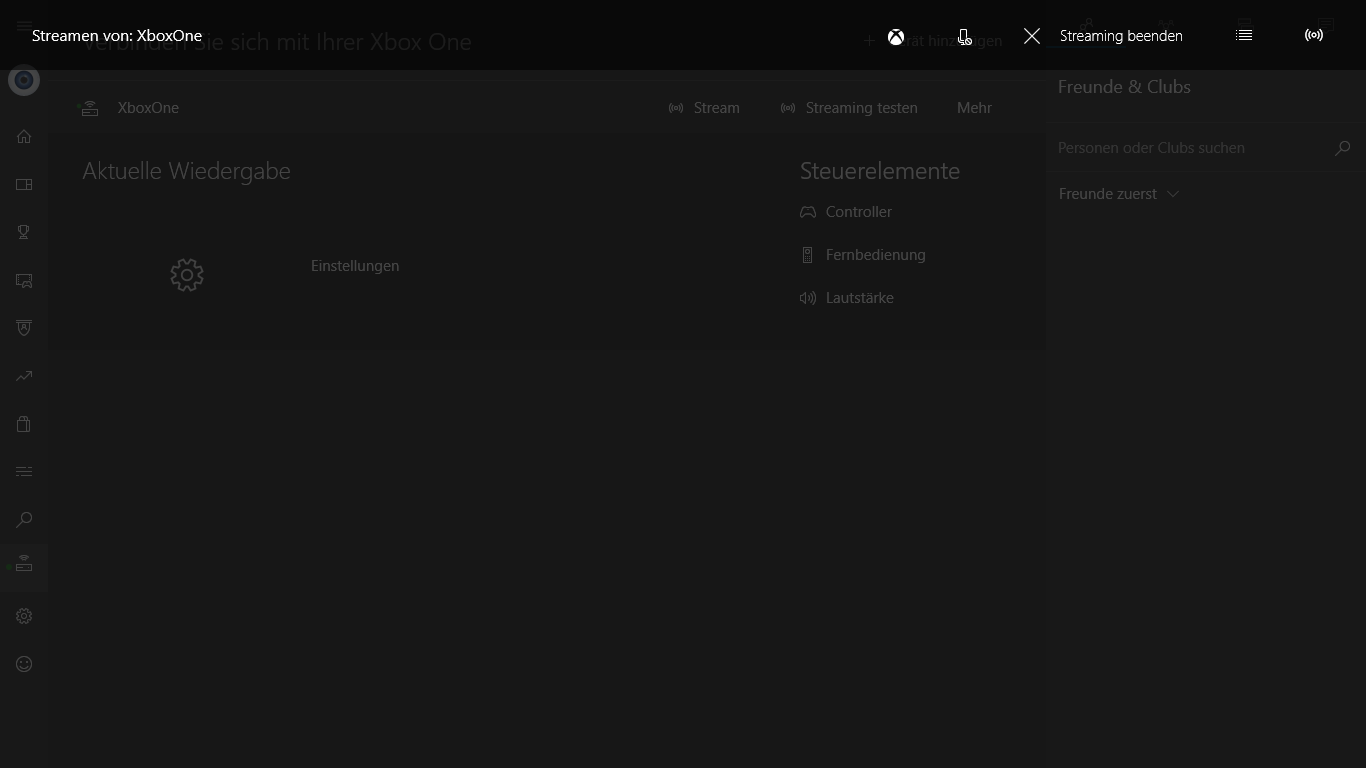Click the Freunde & Clubs heading
This screenshot has width=1366, height=768.
point(1124,87)
